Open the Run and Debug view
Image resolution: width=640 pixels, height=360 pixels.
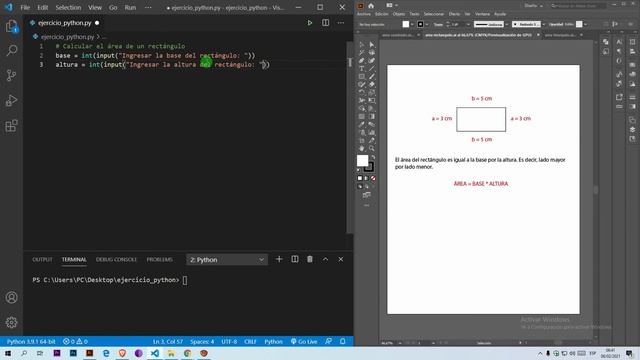point(11,100)
